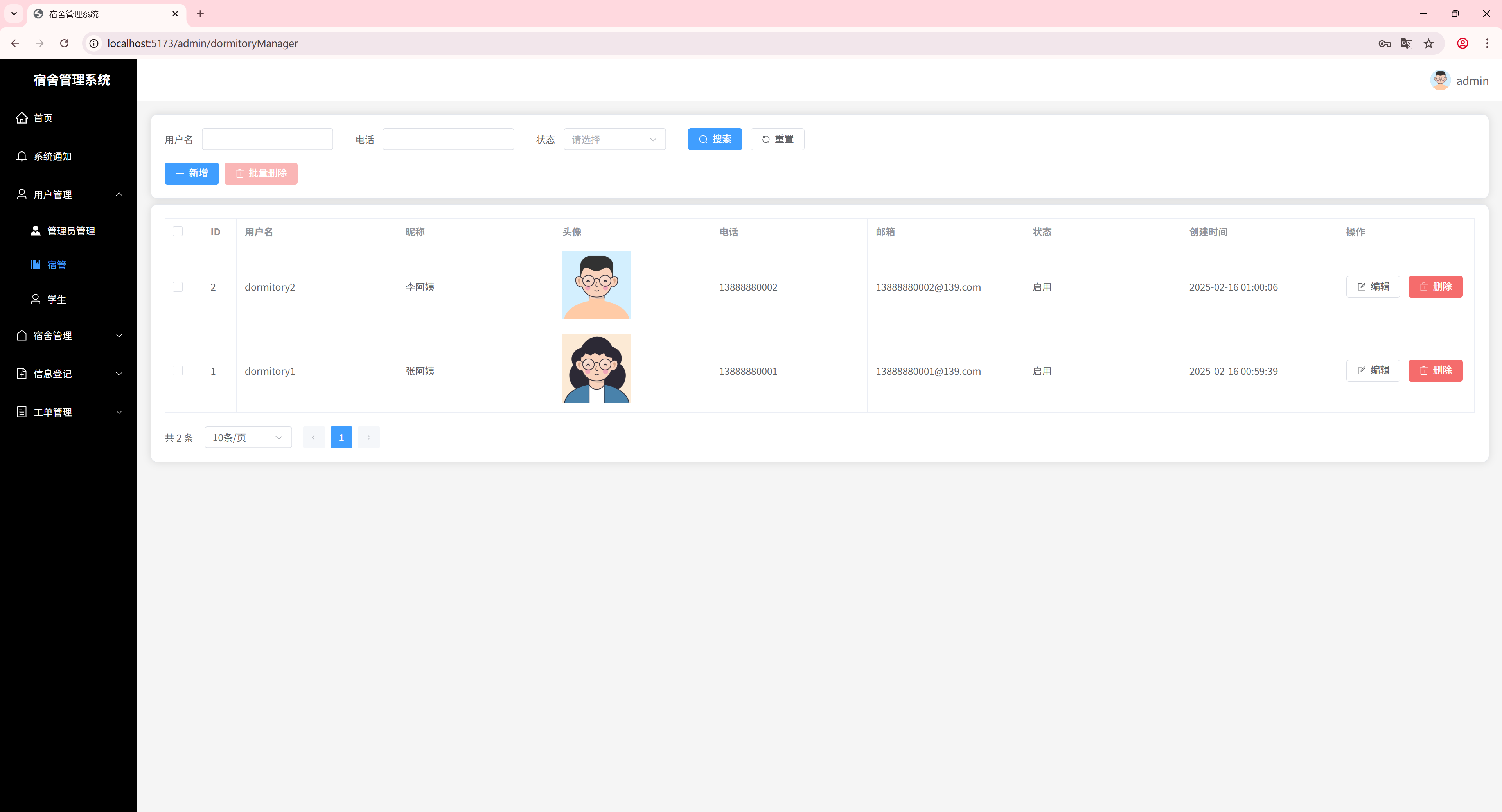
Task: Open the 学生 menu item
Action: click(56, 299)
